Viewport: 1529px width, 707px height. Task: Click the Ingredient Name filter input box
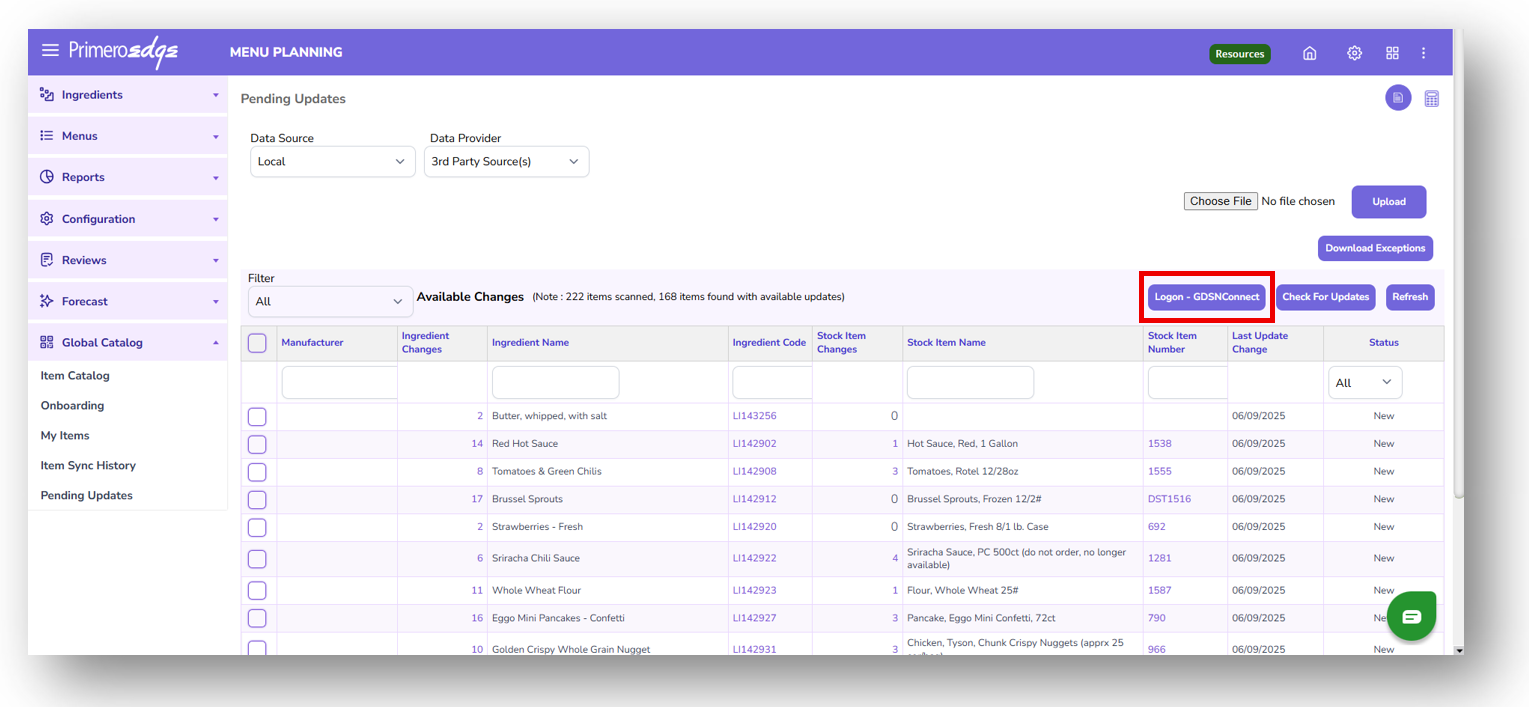555,382
